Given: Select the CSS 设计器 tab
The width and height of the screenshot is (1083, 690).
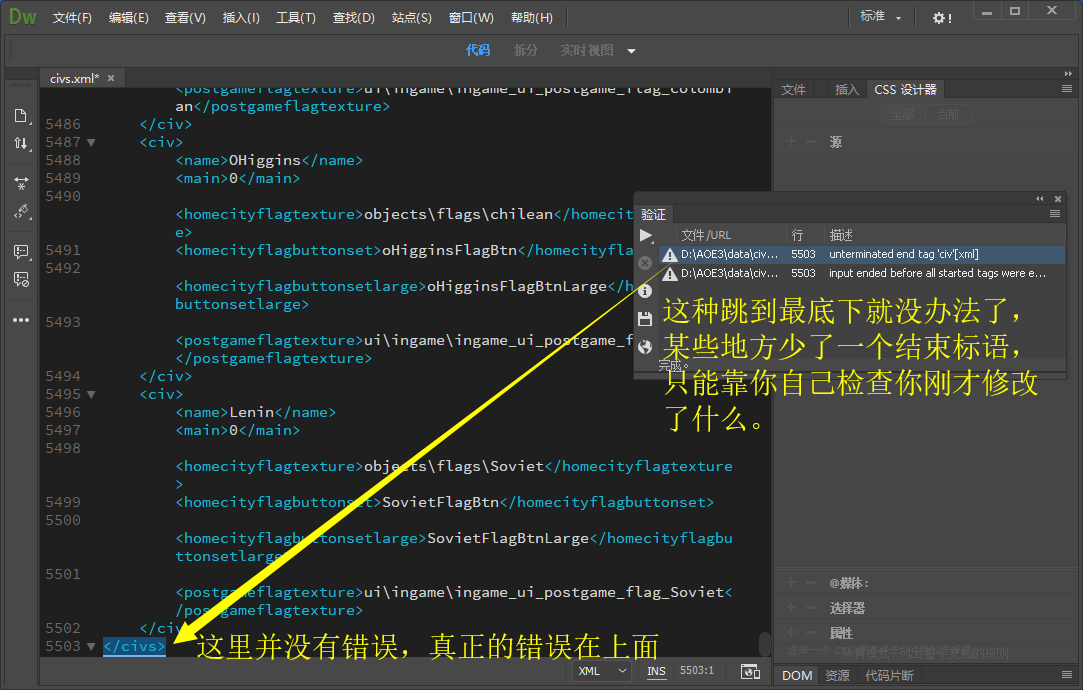Looking at the screenshot, I should [x=905, y=90].
